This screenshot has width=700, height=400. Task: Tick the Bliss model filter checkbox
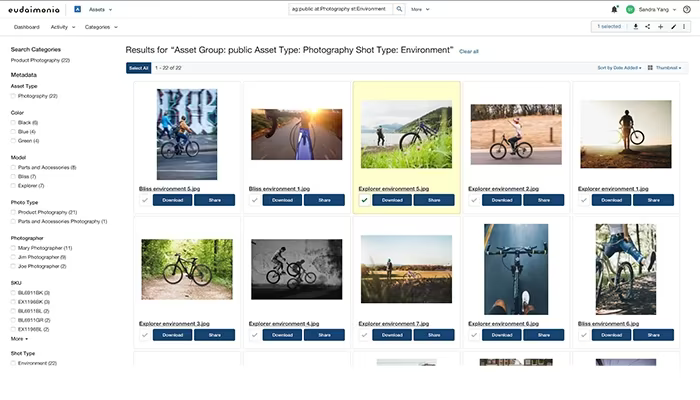[x=13, y=176]
